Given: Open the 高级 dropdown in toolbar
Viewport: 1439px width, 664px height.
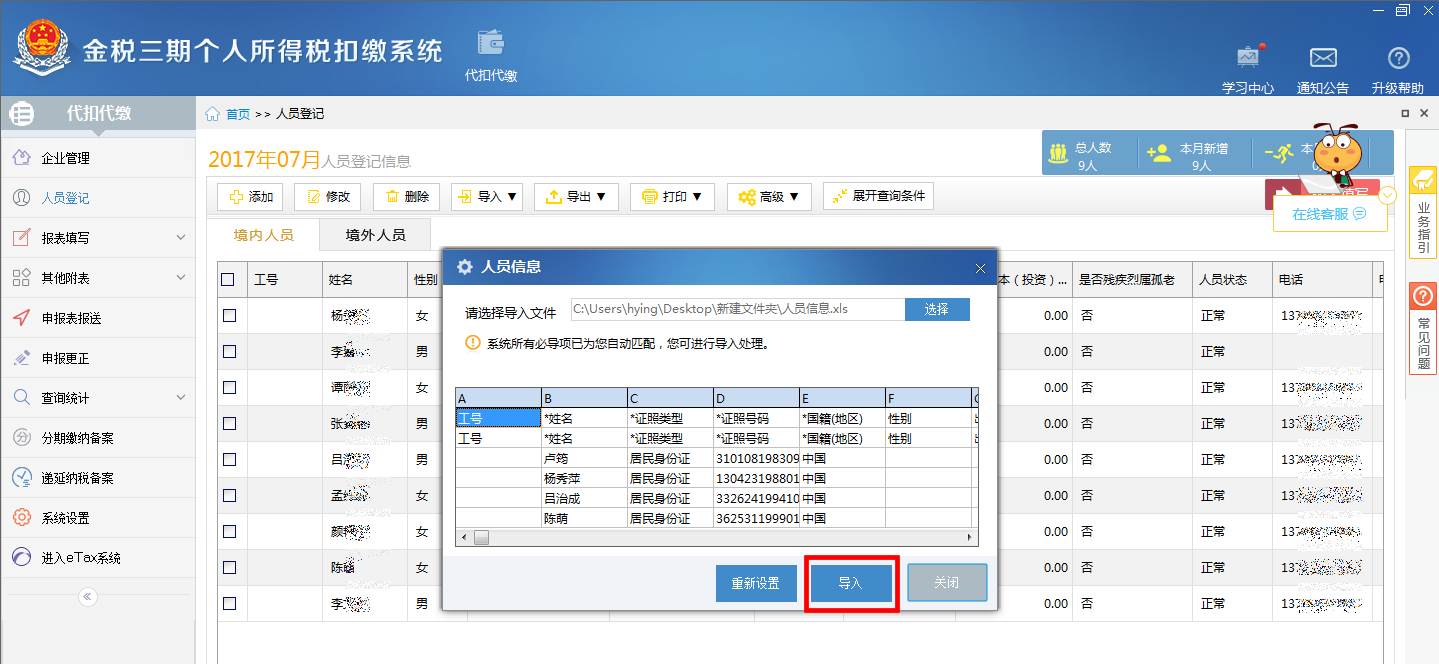Looking at the screenshot, I should [x=768, y=197].
